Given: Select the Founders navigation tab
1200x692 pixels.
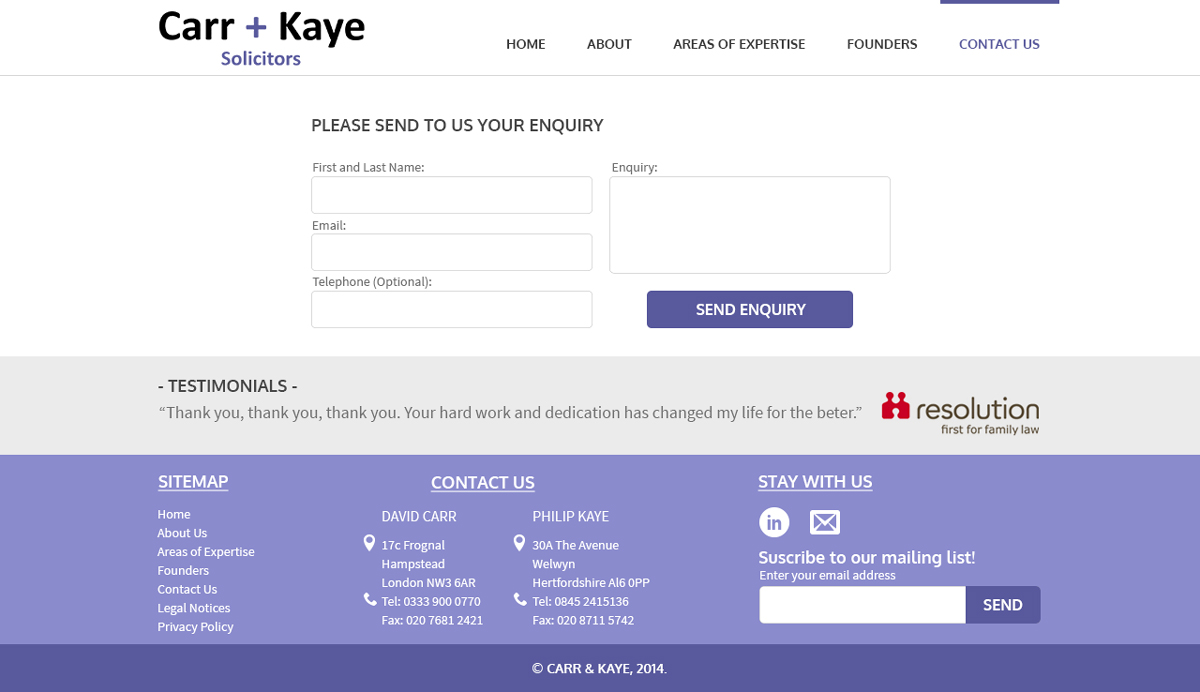Looking at the screenshot, I should pyautogui.click(x=882, y=44).
